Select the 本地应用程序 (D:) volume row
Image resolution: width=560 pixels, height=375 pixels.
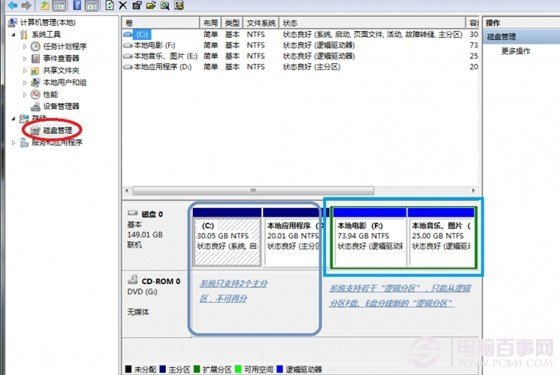(x=300, y=67)
